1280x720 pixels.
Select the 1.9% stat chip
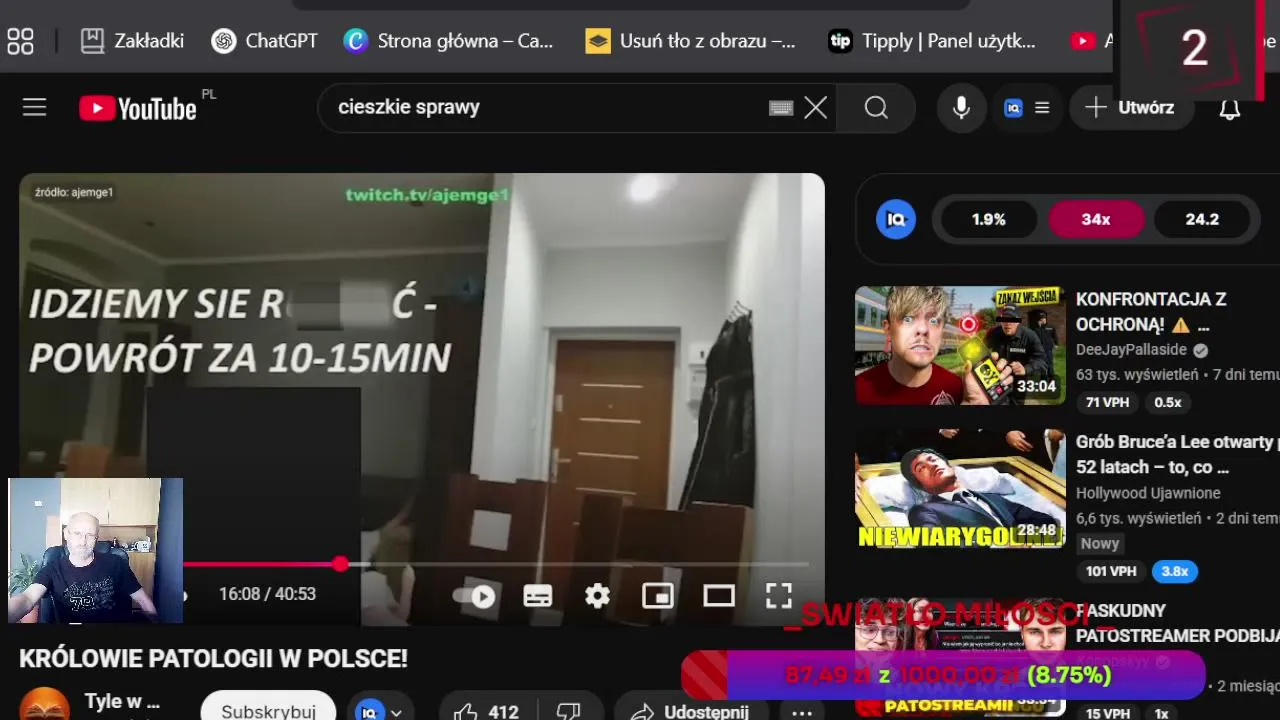[988, 219]
